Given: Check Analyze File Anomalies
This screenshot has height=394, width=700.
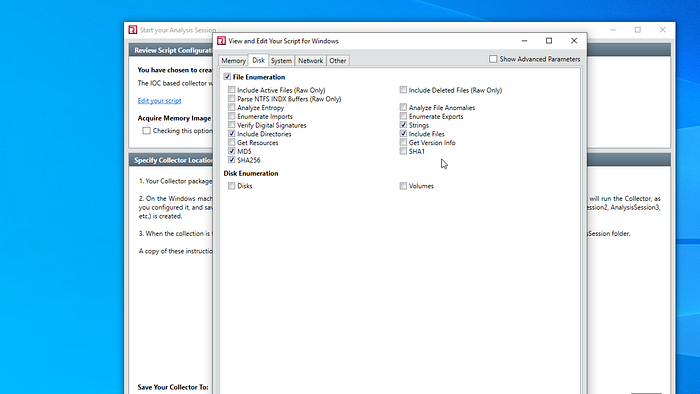Looking at the screenshot, I should click(x=403, y=108).
